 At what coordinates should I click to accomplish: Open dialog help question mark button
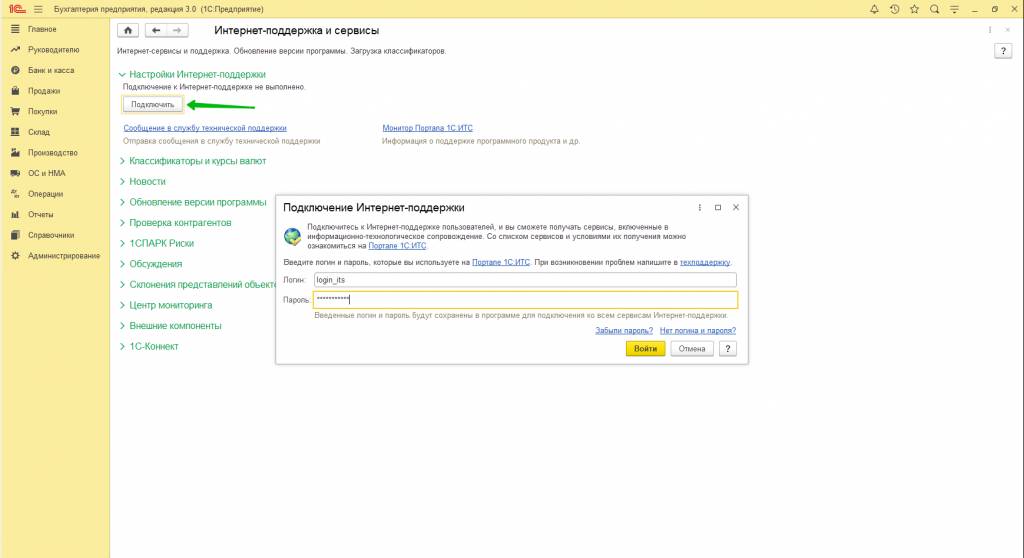pyautogui.click(x=728, y=349)
